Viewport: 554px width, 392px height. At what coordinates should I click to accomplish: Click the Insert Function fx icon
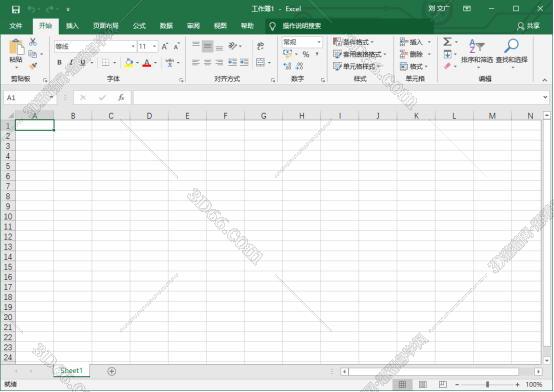click(121, 98)
